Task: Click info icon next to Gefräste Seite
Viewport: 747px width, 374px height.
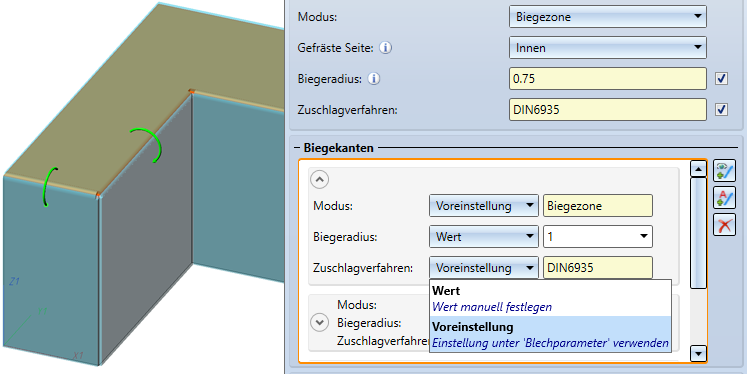Action: (x=385, y=48)
